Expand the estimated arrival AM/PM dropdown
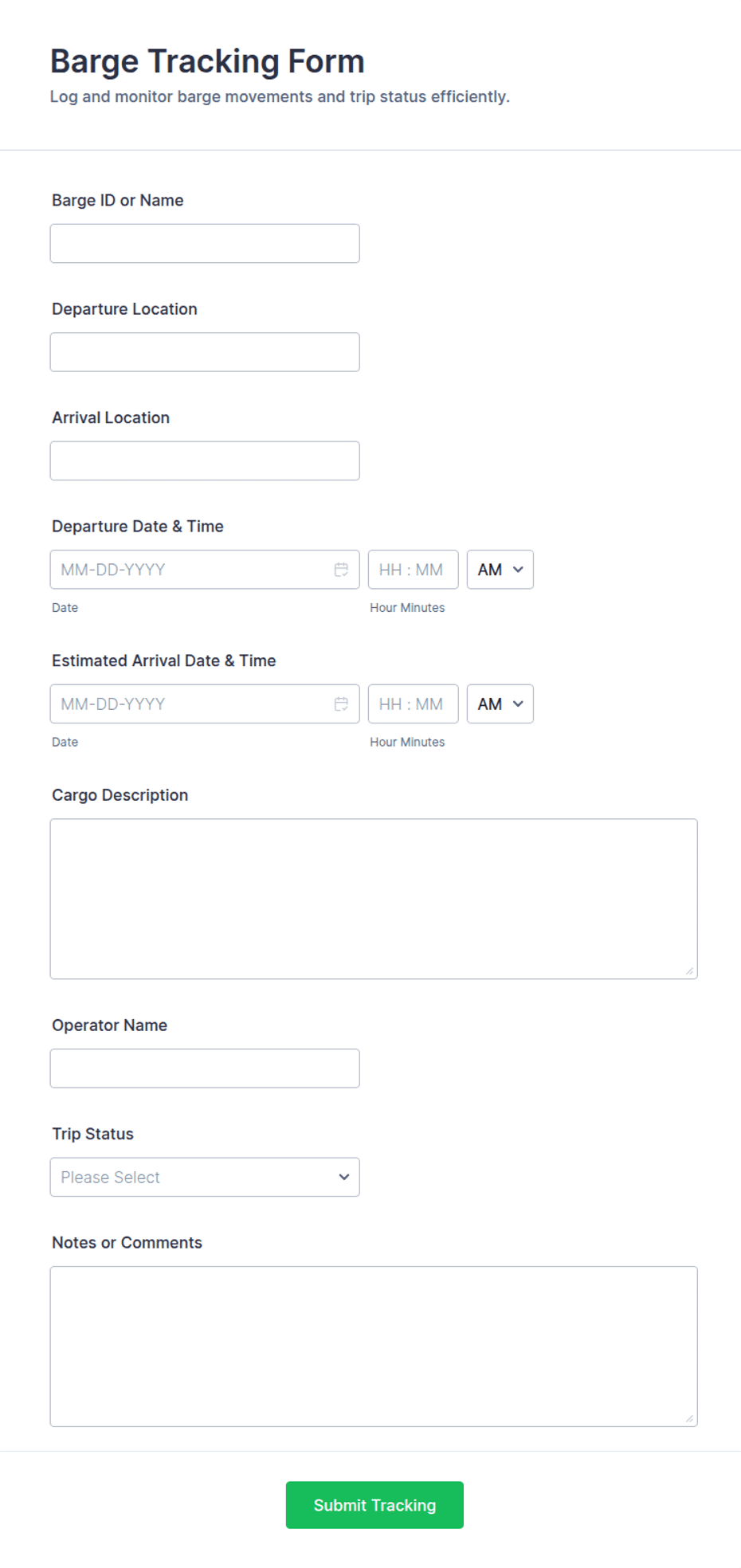This screenshot has height=1568, width=741. 500,704
